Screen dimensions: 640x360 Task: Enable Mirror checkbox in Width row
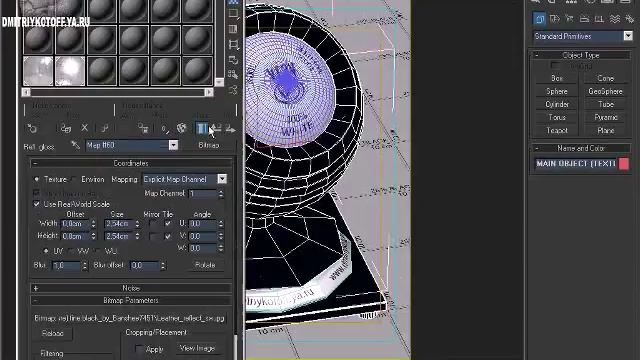point(153,224)
